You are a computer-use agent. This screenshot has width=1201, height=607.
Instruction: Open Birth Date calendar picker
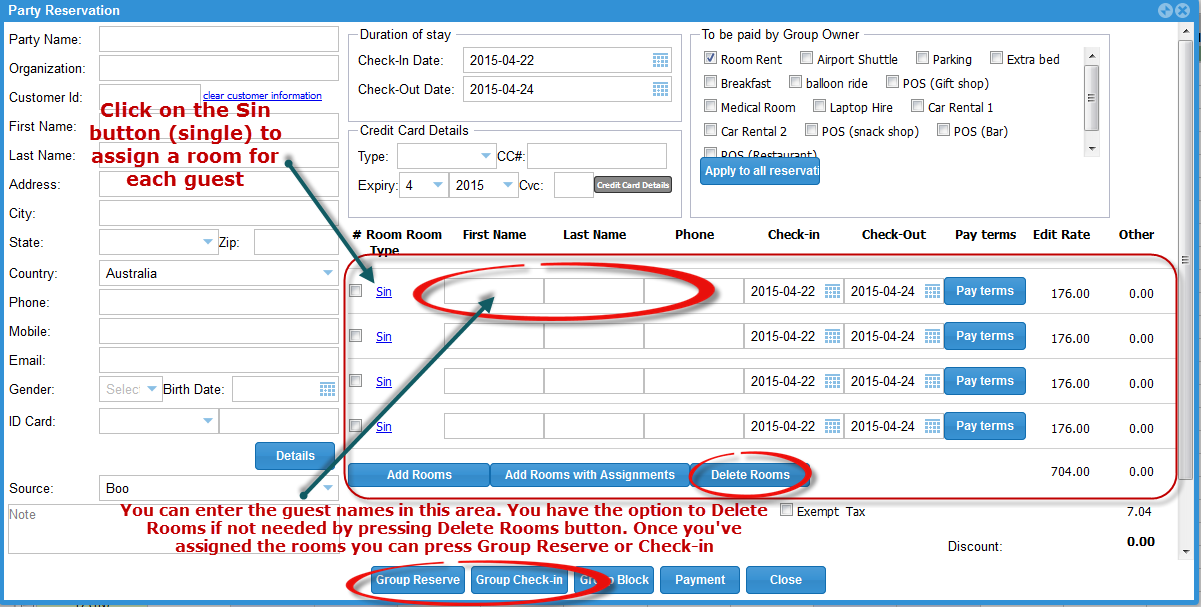click(327, 389)
